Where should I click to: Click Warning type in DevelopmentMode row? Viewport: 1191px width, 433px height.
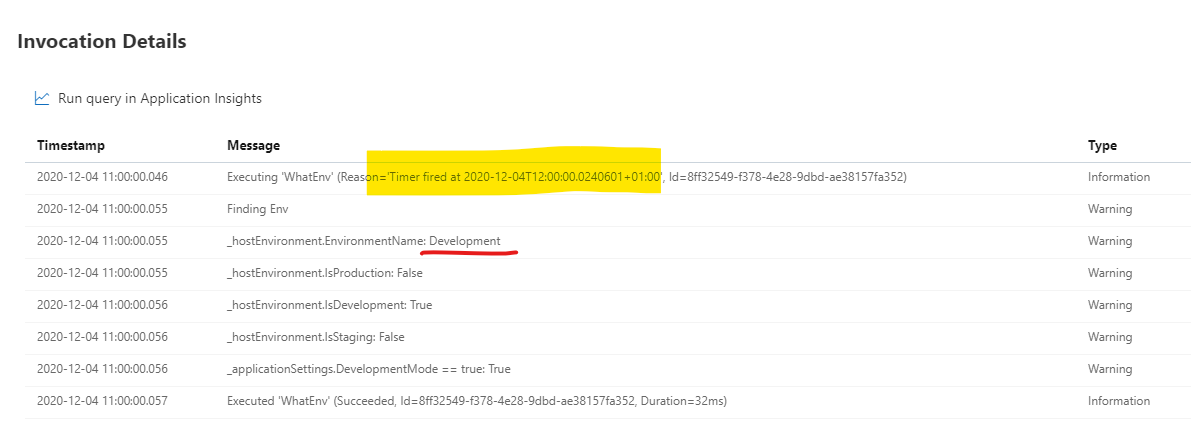(x=1110, y=368)
